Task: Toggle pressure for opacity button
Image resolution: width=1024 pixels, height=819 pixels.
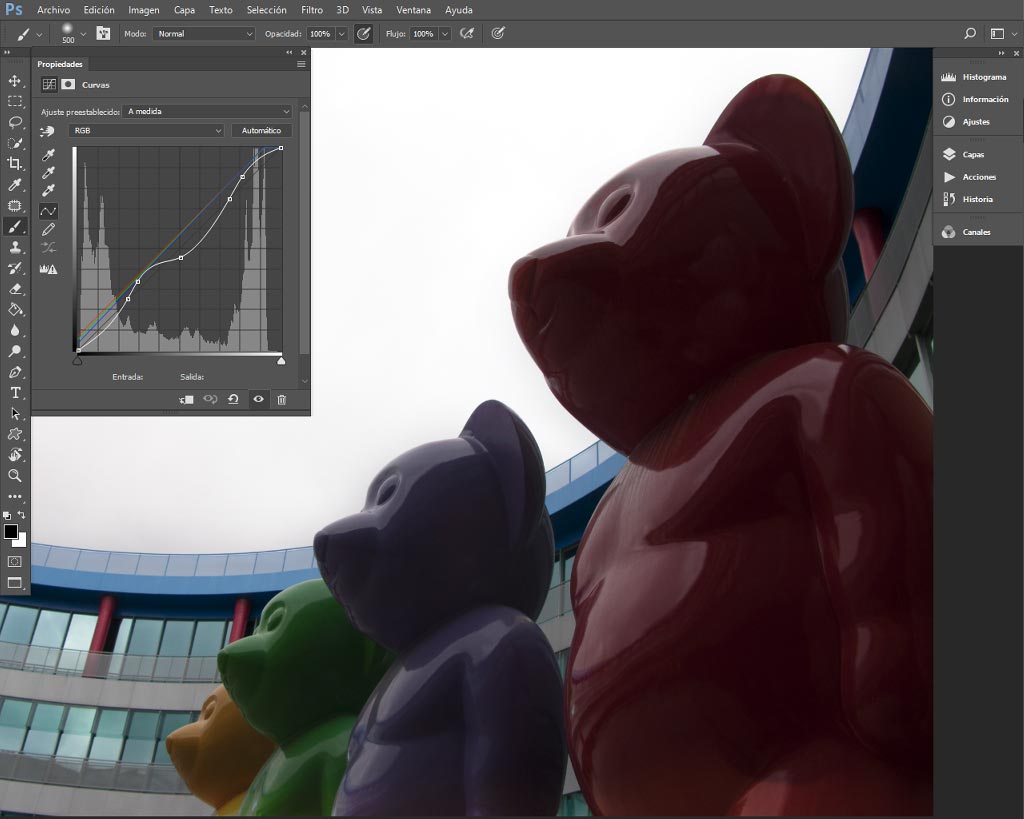Action: (x=364, y=34)
